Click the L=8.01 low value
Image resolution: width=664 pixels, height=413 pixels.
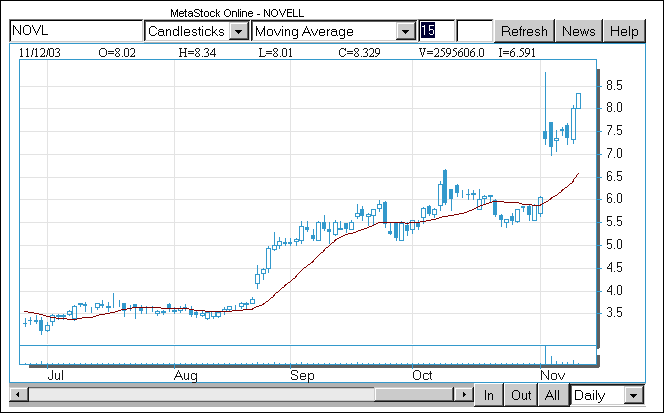[x=276, y=53]
